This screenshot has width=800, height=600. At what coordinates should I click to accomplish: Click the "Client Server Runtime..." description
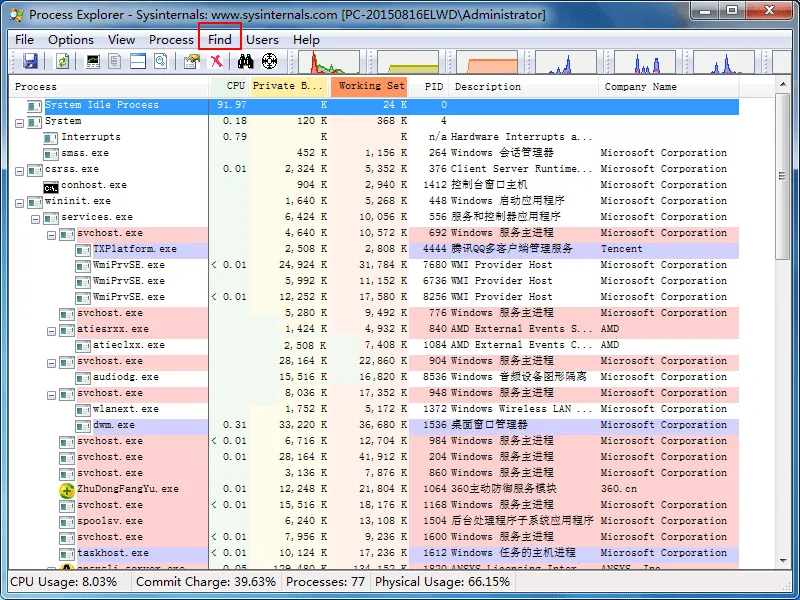click(521, 169)
